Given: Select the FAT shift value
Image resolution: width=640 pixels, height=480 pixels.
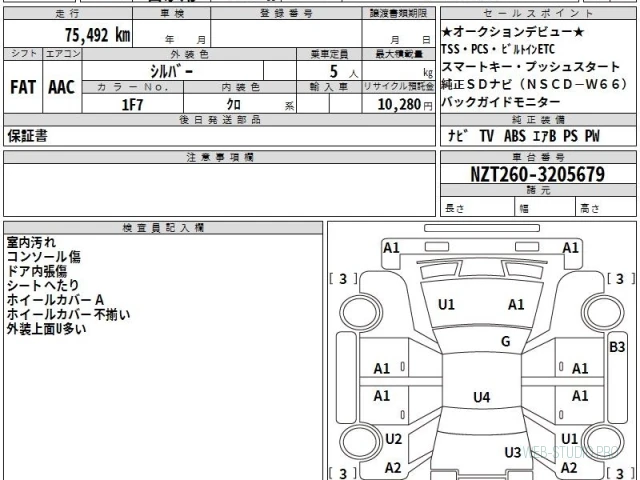Looking at the screenshot, I should pos(23,87).
